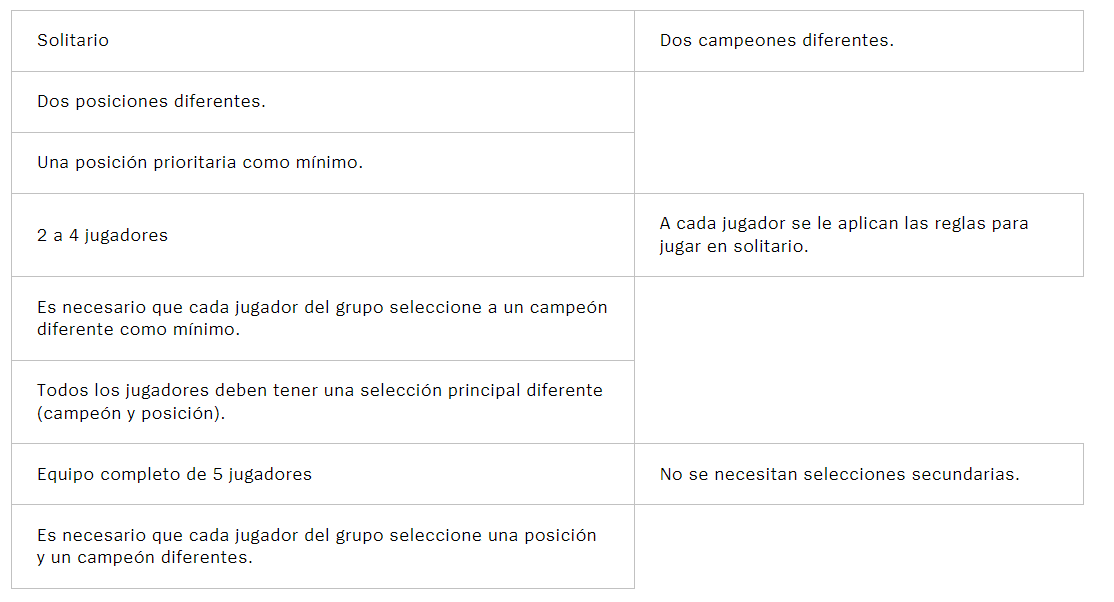The height and width of the screenshot is (602, 1114).
Task: Click "Todos los jugadores deben tener" row
Action: click(x=323, y=402)
